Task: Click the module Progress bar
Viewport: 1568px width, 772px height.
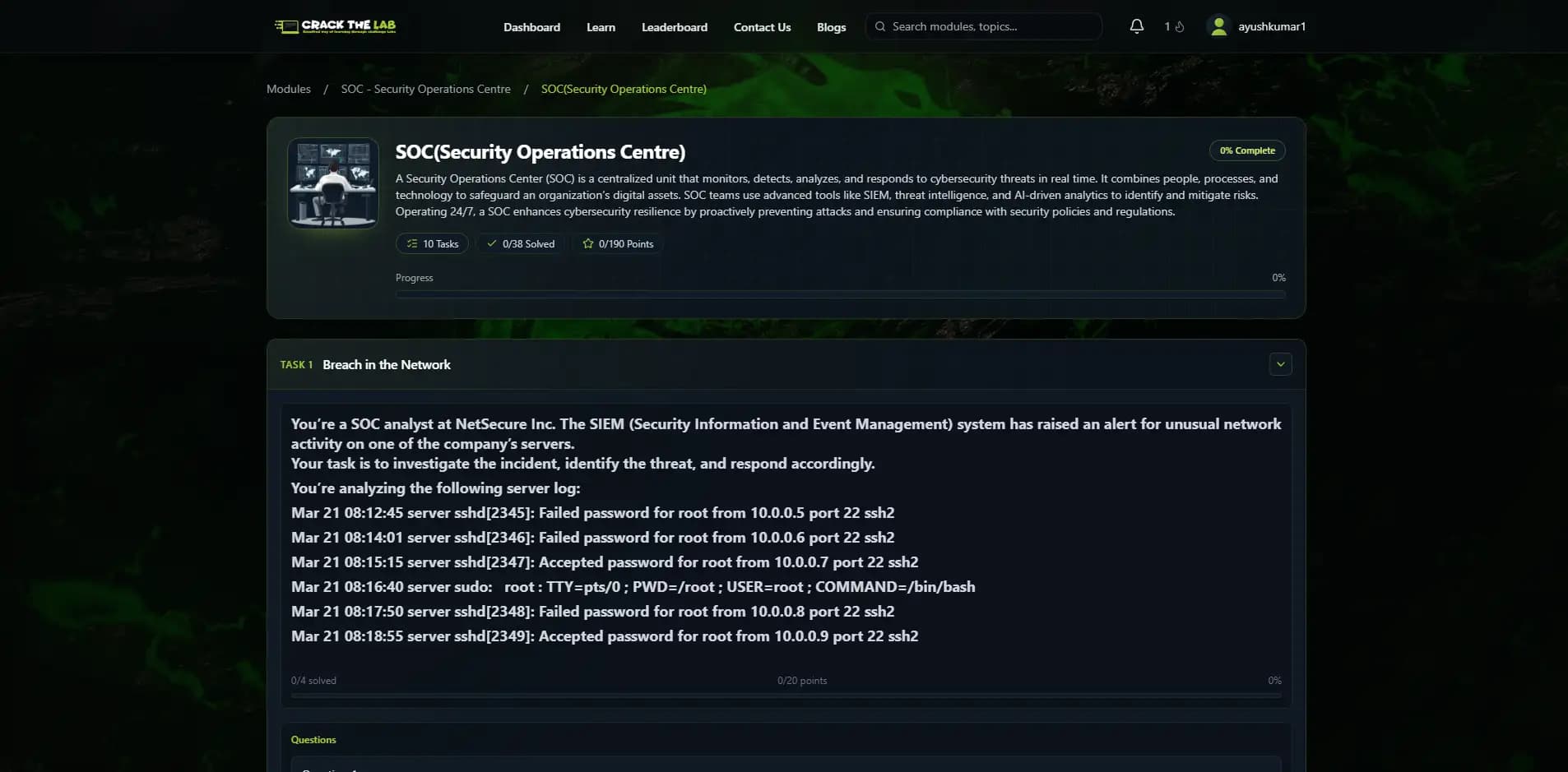Action: click(x=839, y=294)
